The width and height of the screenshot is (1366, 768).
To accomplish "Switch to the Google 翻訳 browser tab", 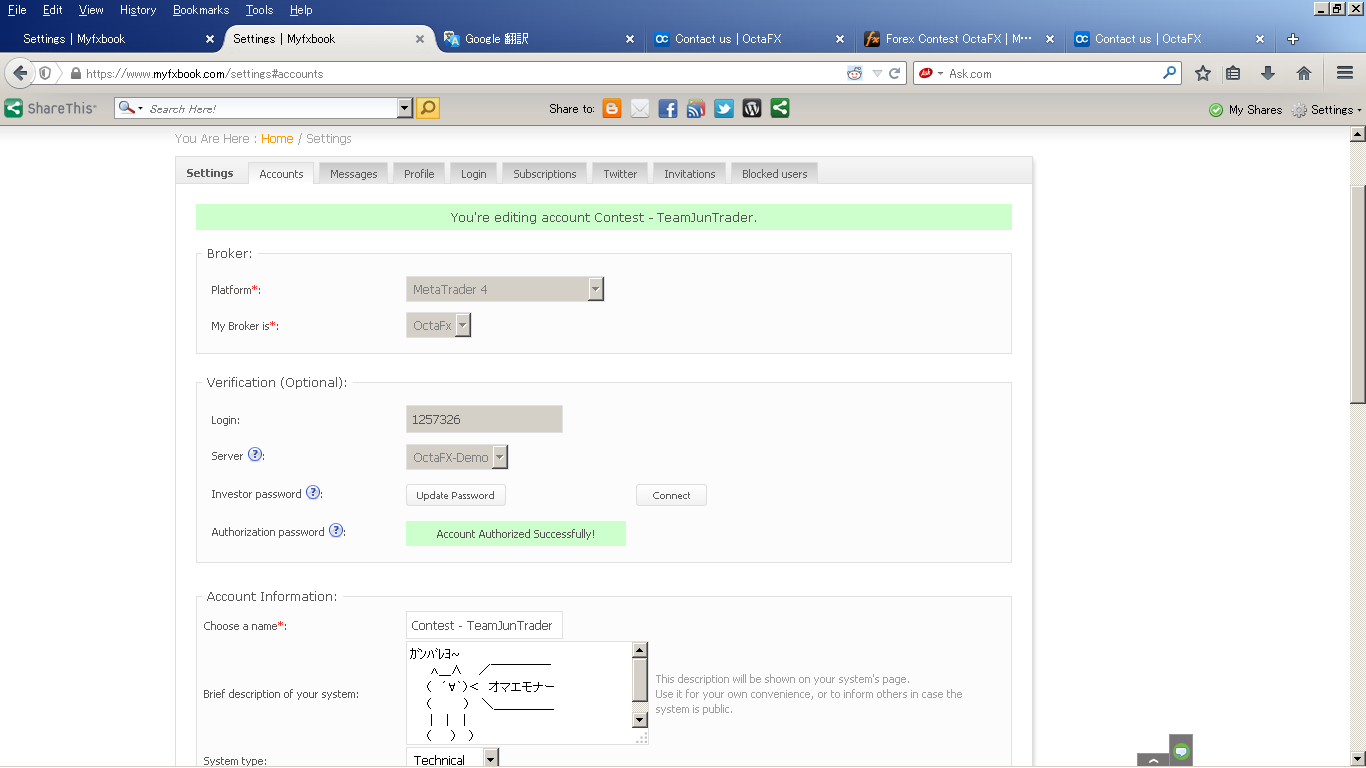I will [538, 39].
